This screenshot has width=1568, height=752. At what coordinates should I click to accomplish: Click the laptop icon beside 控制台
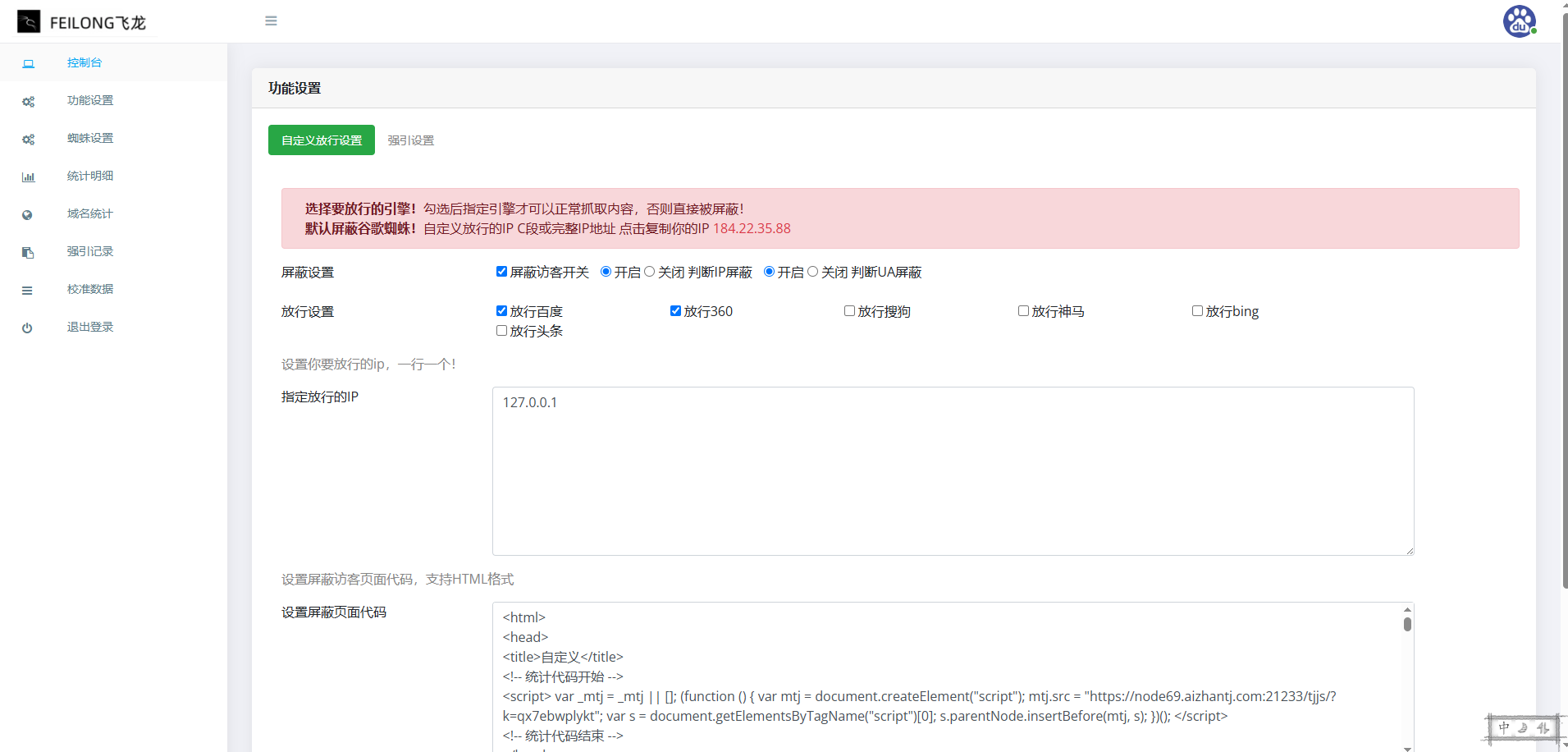tap(28, 63)
